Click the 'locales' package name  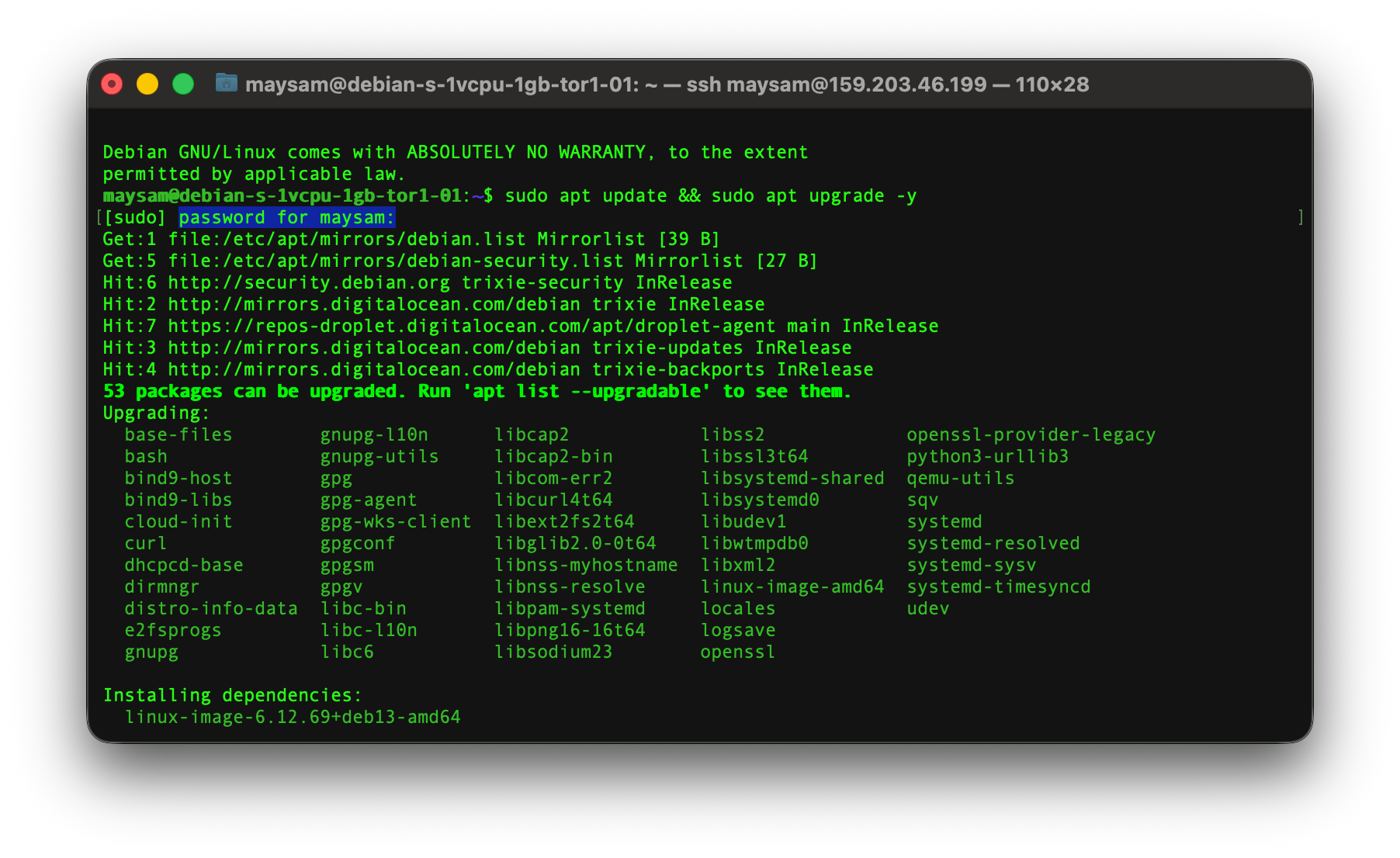738,608
